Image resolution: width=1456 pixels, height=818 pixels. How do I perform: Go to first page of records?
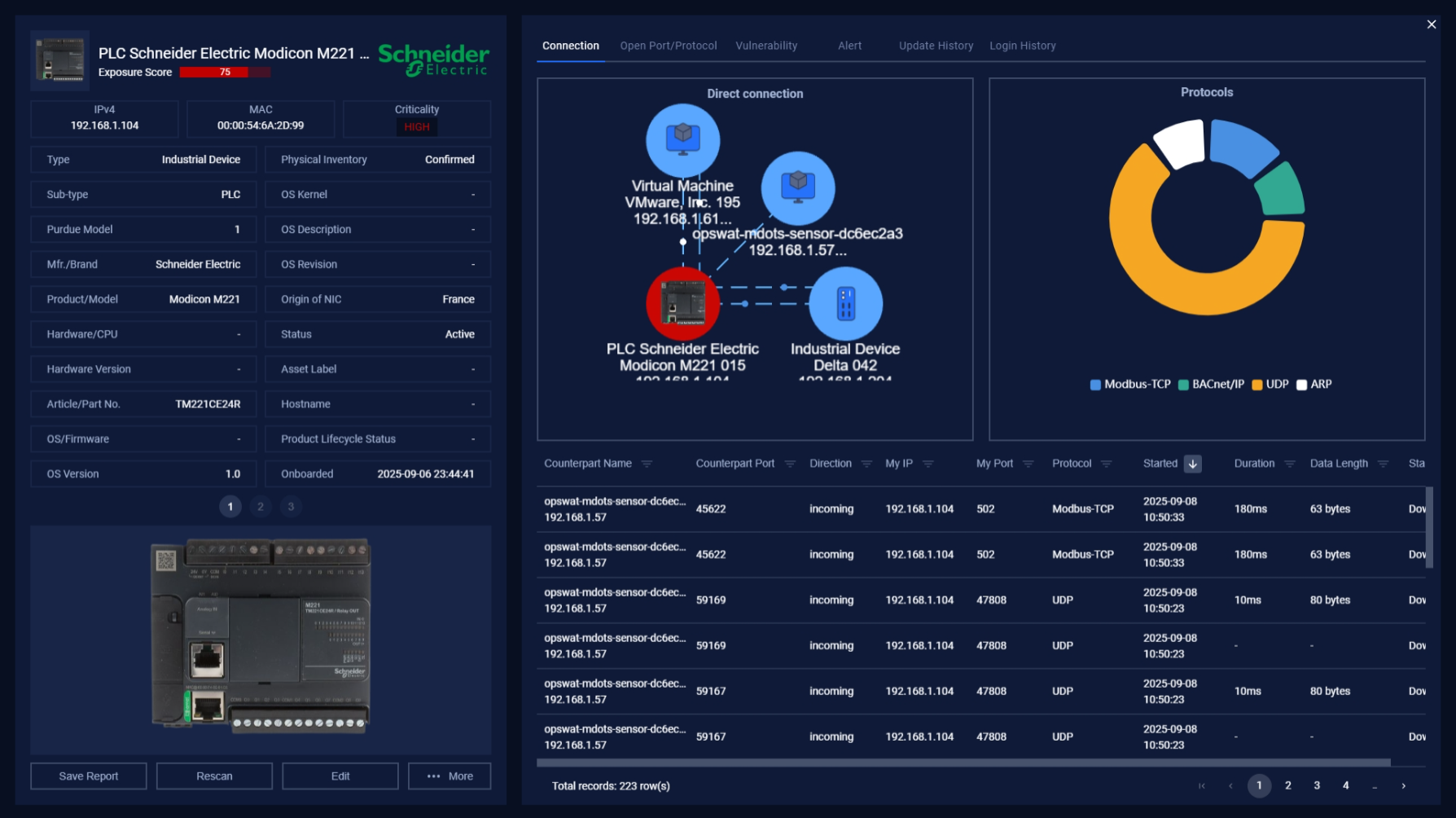click(x=1201, y=785)
